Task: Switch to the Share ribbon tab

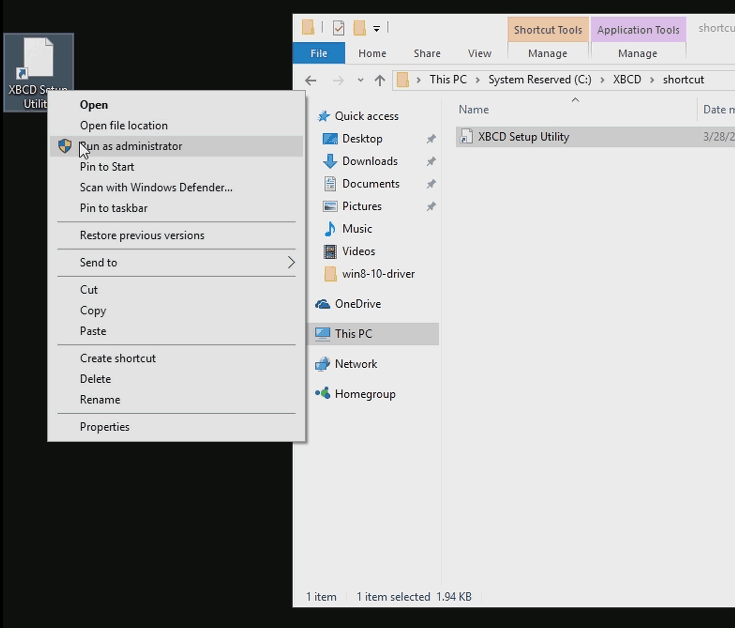Action: pyautogui.click(x=427, y=53)
